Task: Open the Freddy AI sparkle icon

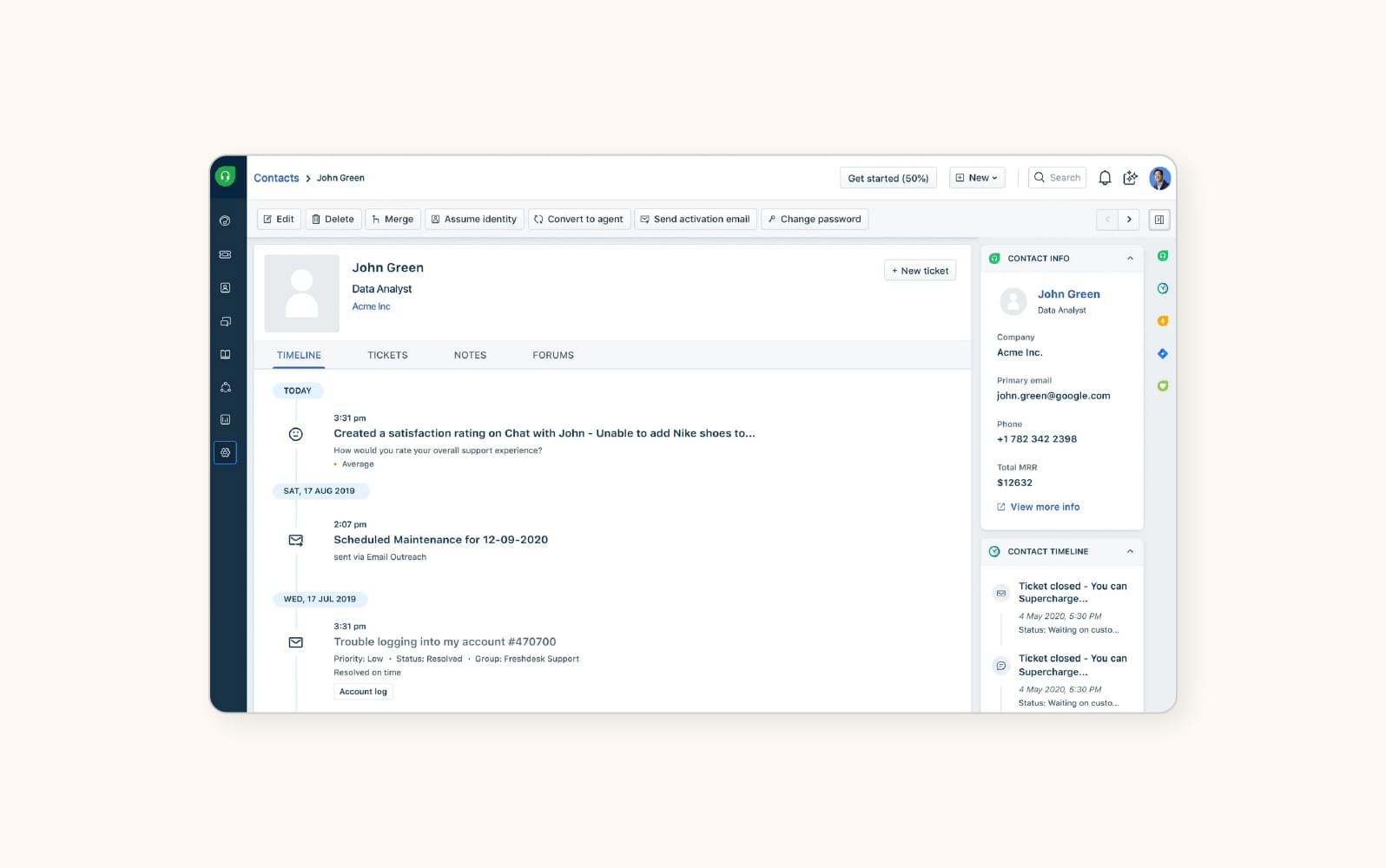Action: point(1130,178)
